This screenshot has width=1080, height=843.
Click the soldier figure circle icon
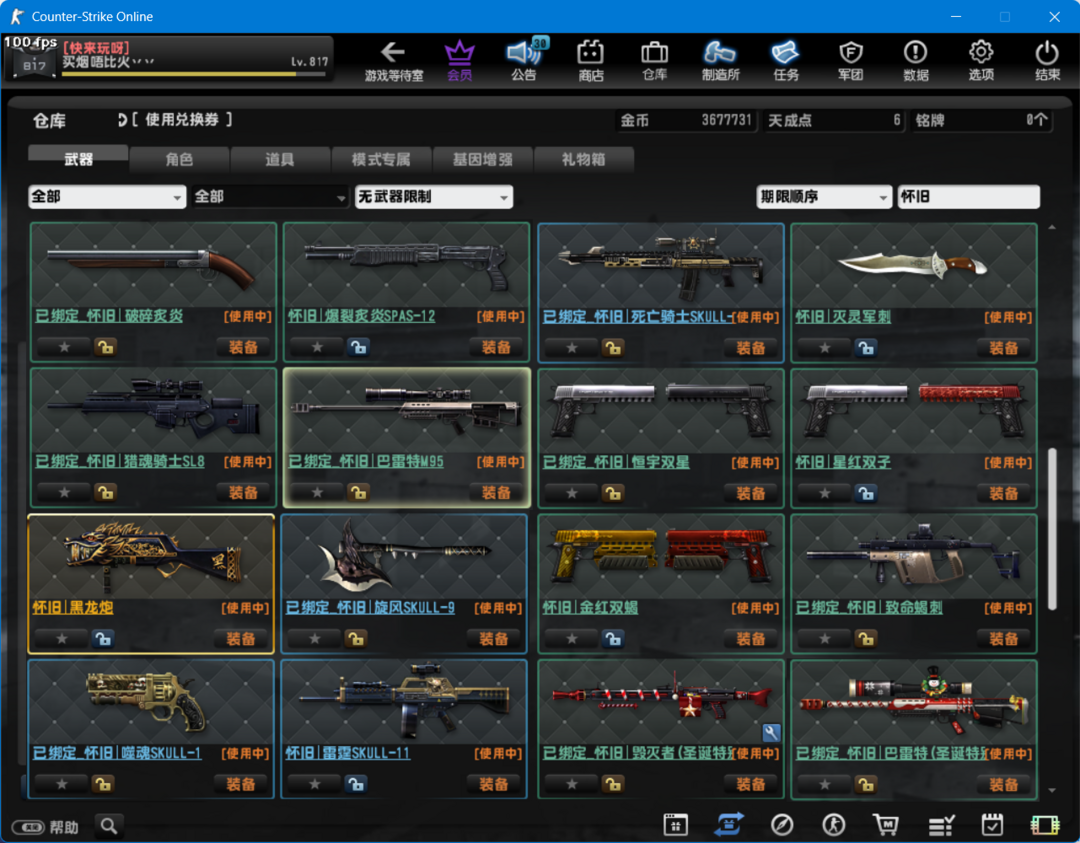[x=834, y=824]
